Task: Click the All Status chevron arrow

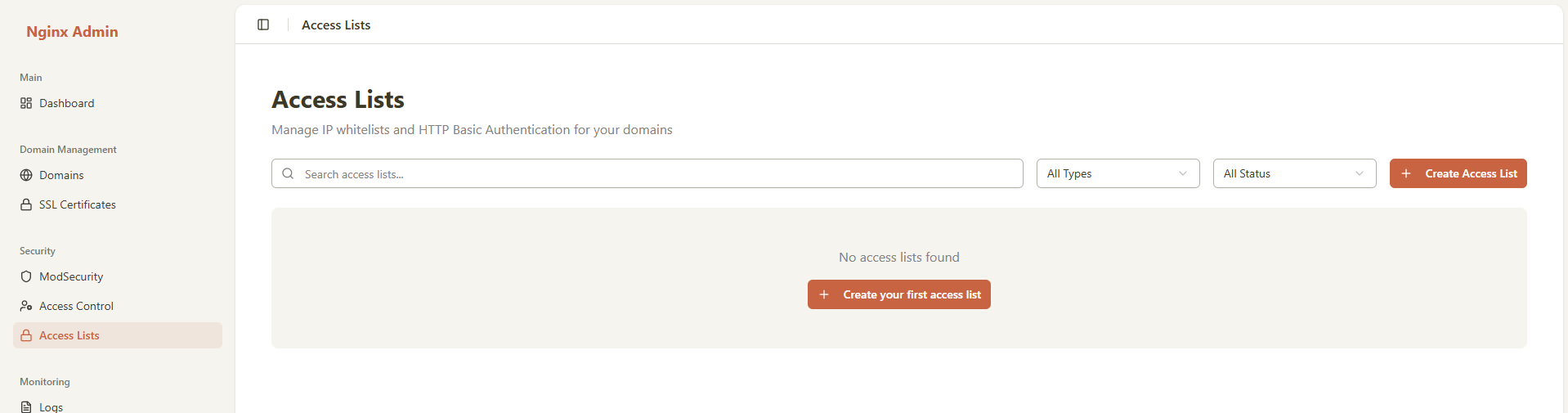Action: click(x=1359, y=173)
